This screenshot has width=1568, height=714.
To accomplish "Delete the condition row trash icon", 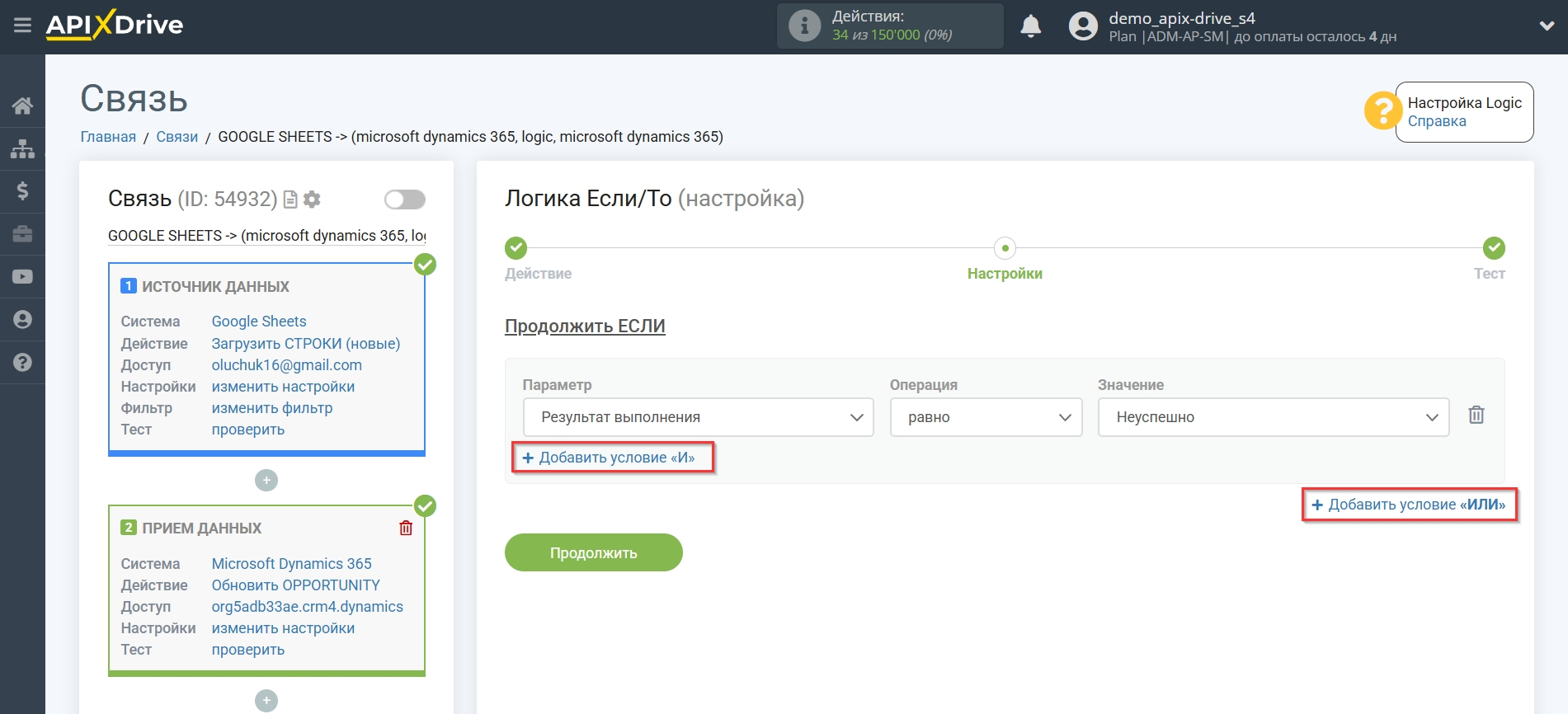I will point(1476,415).
